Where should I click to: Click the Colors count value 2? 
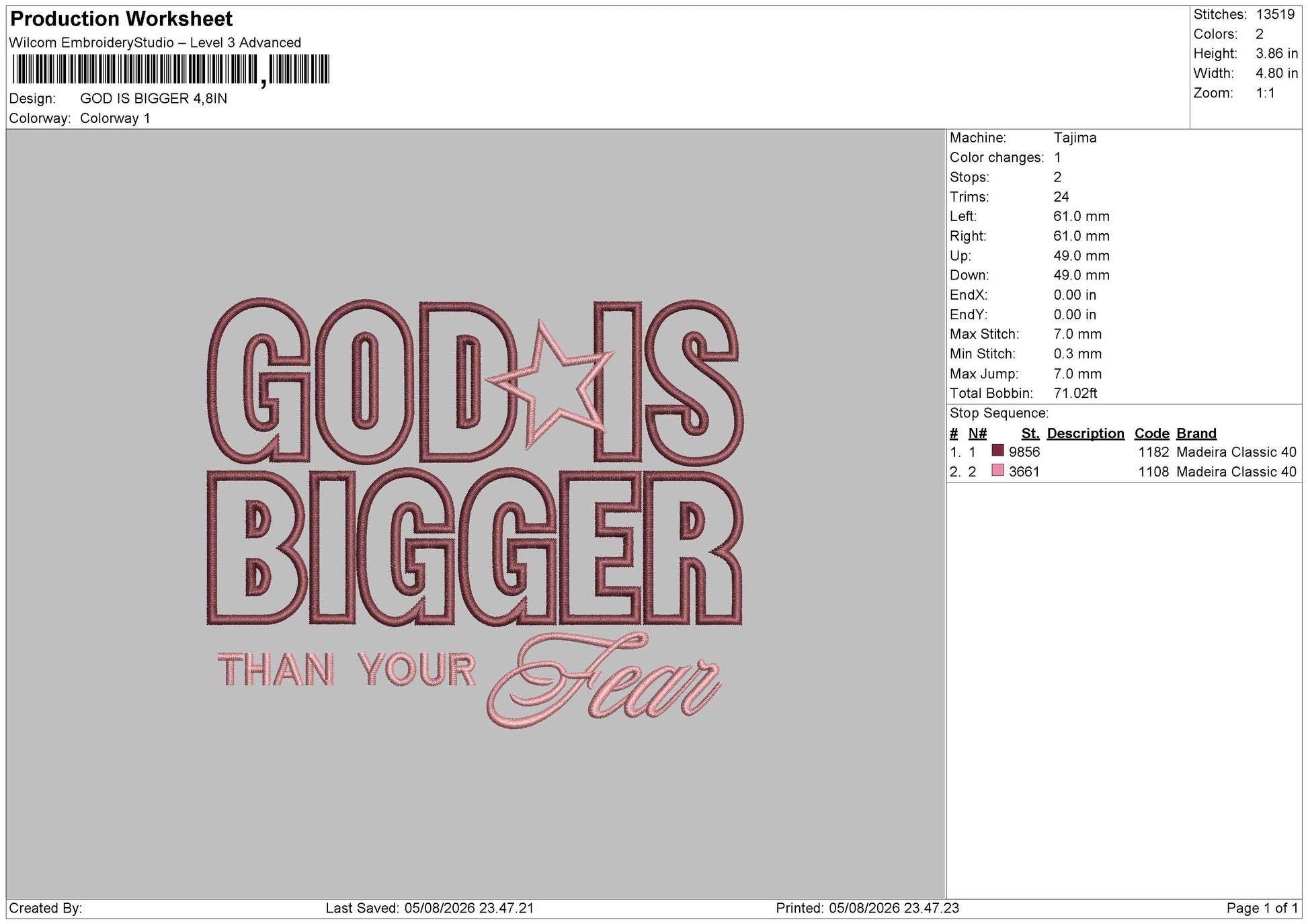pyautogui.click(x=1260, y=34)
